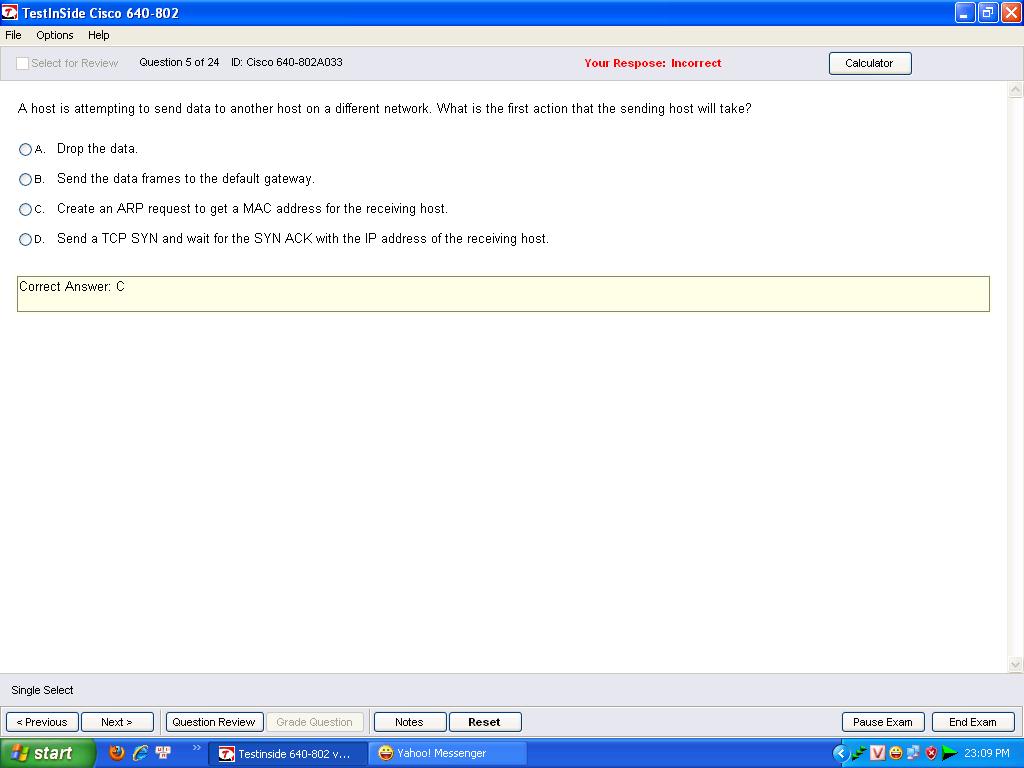Click the TestInside title bar app icon
Image resolution: width=1024 pixels, height=768 pixels.
[10, 13]
